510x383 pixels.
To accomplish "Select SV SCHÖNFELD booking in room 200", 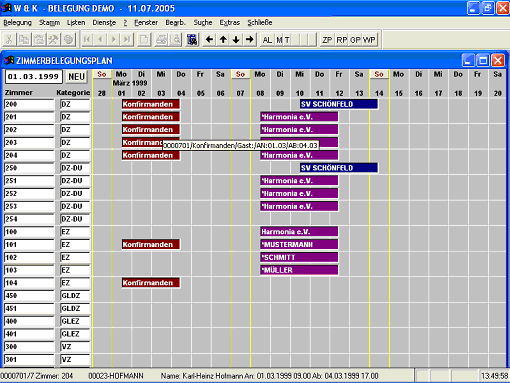I will (x=339, y=104).
